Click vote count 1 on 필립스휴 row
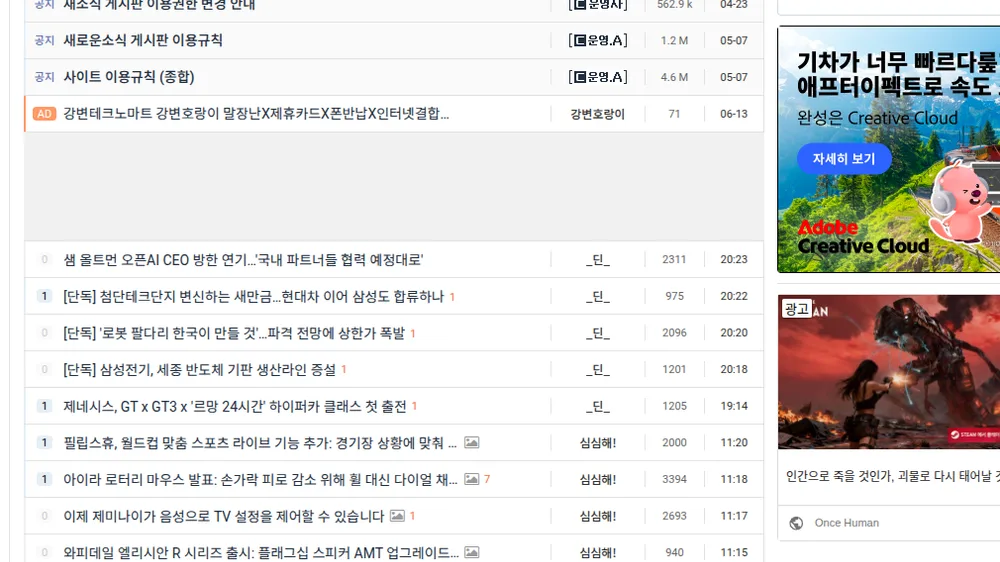This screenshot has height=562, width=1000. click(44, 442)
